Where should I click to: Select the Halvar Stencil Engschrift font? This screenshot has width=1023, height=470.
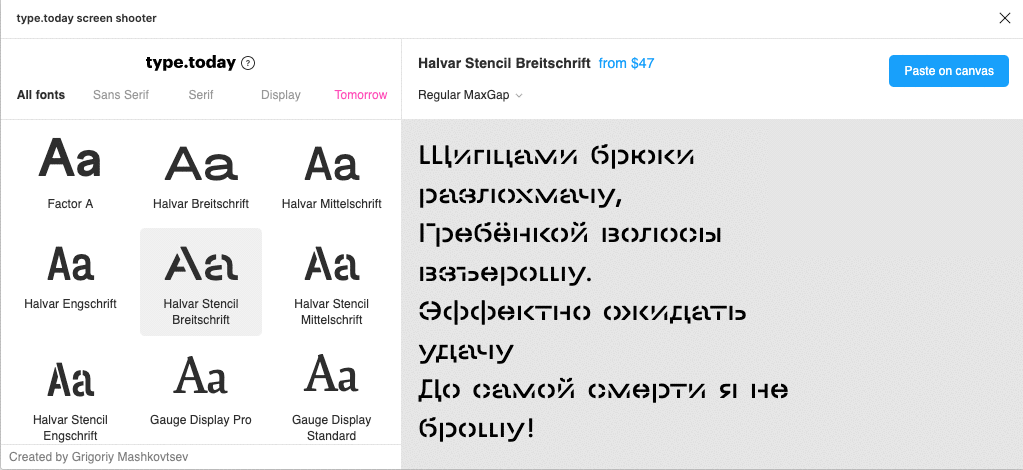pos(70,394)
